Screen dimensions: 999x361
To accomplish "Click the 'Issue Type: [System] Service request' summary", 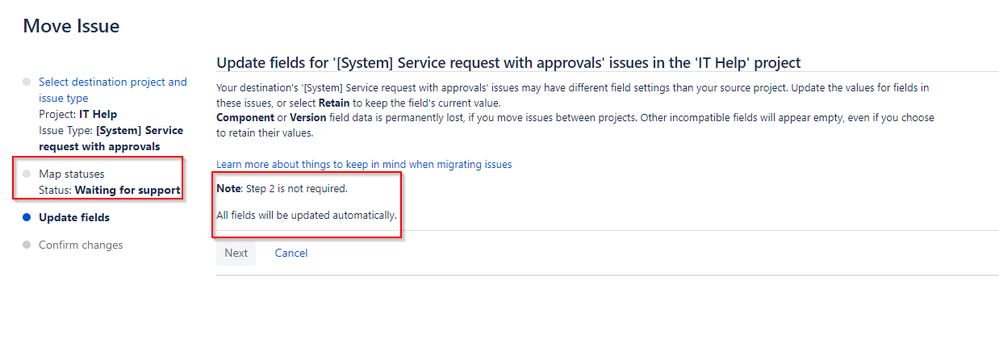I will click(111, 138).
